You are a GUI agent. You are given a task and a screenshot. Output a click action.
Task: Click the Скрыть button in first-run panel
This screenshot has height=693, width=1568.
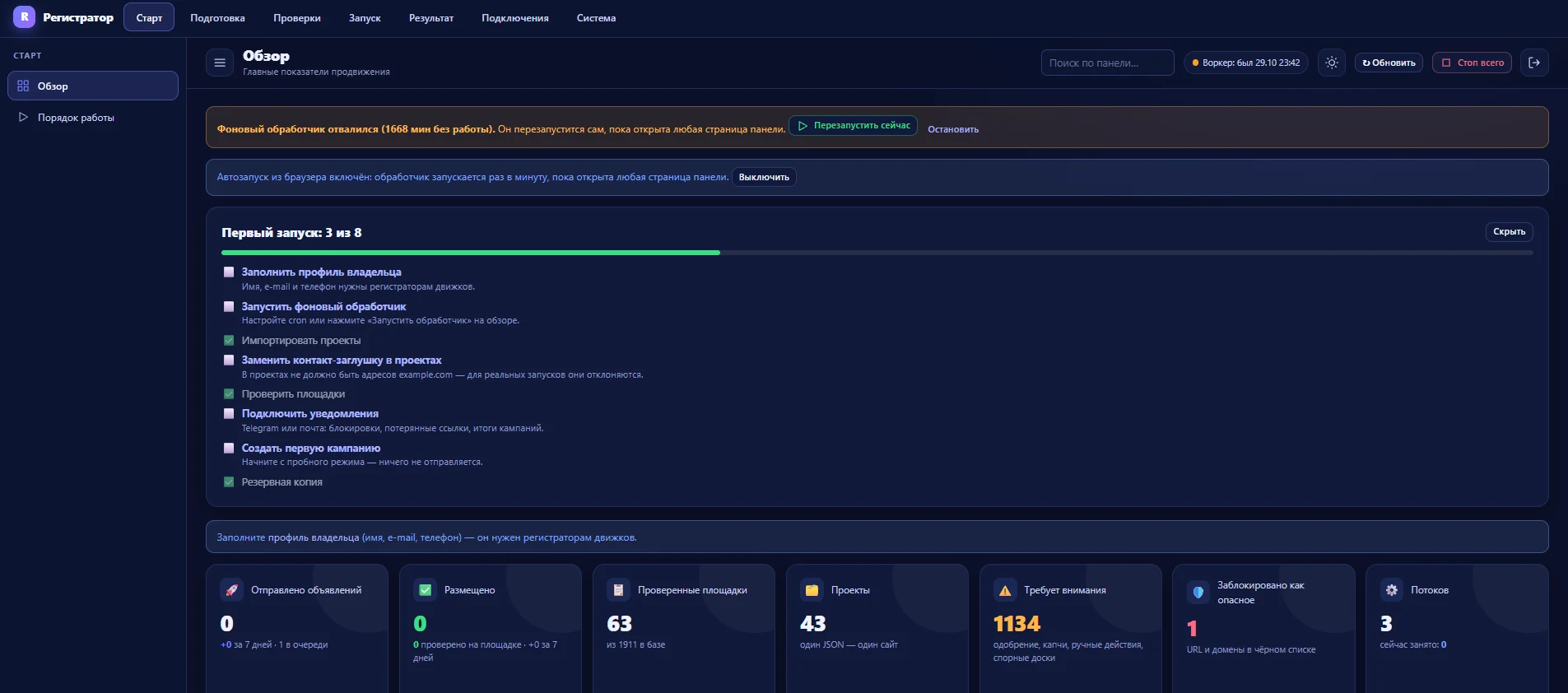(1510, 231)
